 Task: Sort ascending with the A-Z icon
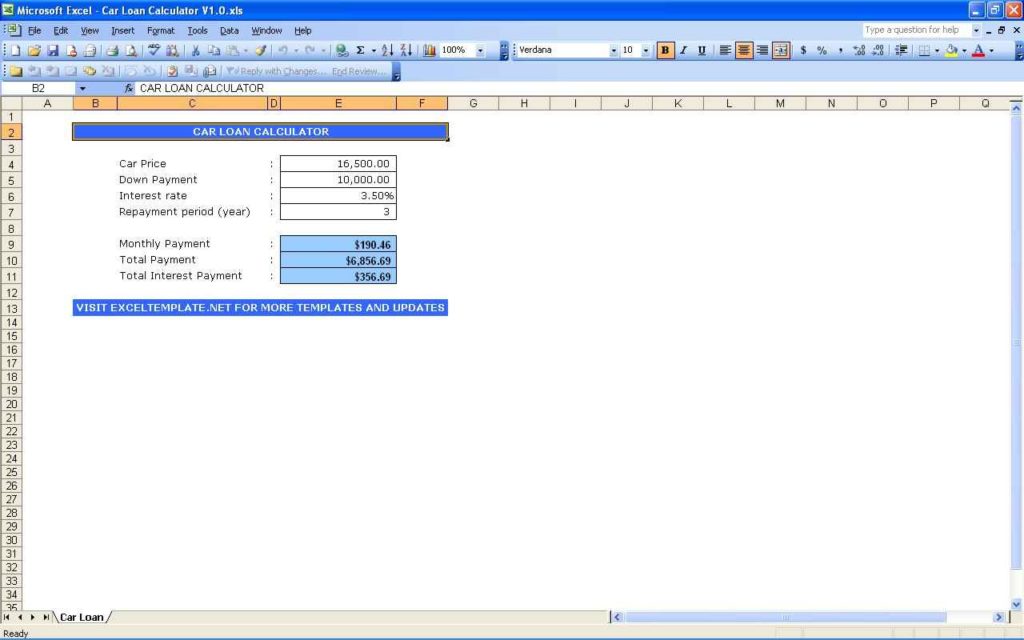pos(387,50)
